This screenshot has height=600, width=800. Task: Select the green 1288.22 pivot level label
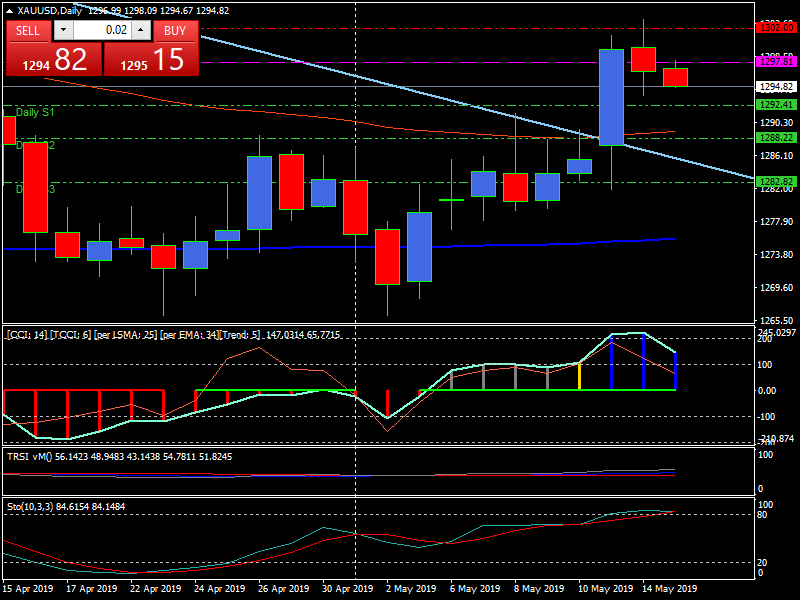click(776, 138)
